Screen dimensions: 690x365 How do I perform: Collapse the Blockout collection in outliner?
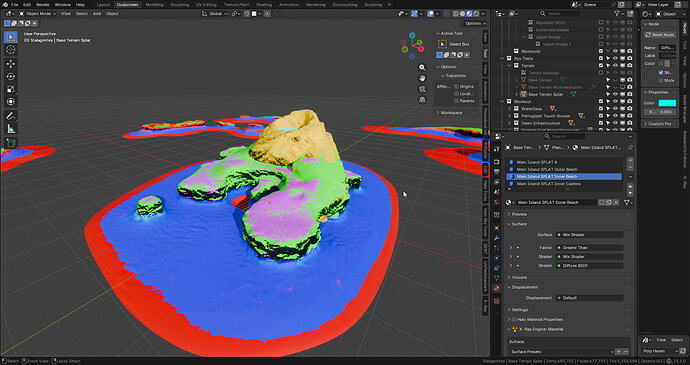[503, 102]
